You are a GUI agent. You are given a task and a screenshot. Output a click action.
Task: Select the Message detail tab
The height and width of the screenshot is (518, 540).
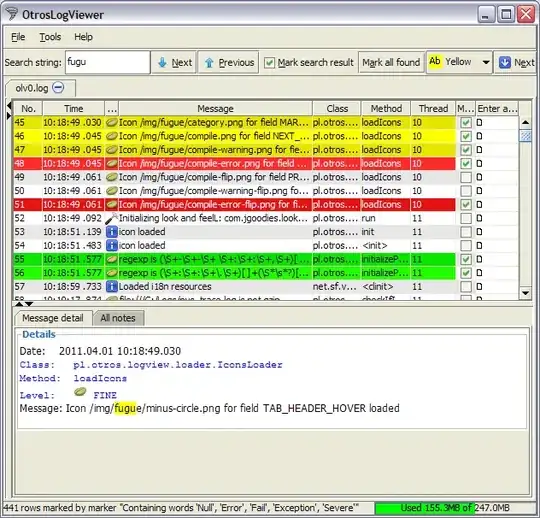point(53,318)
